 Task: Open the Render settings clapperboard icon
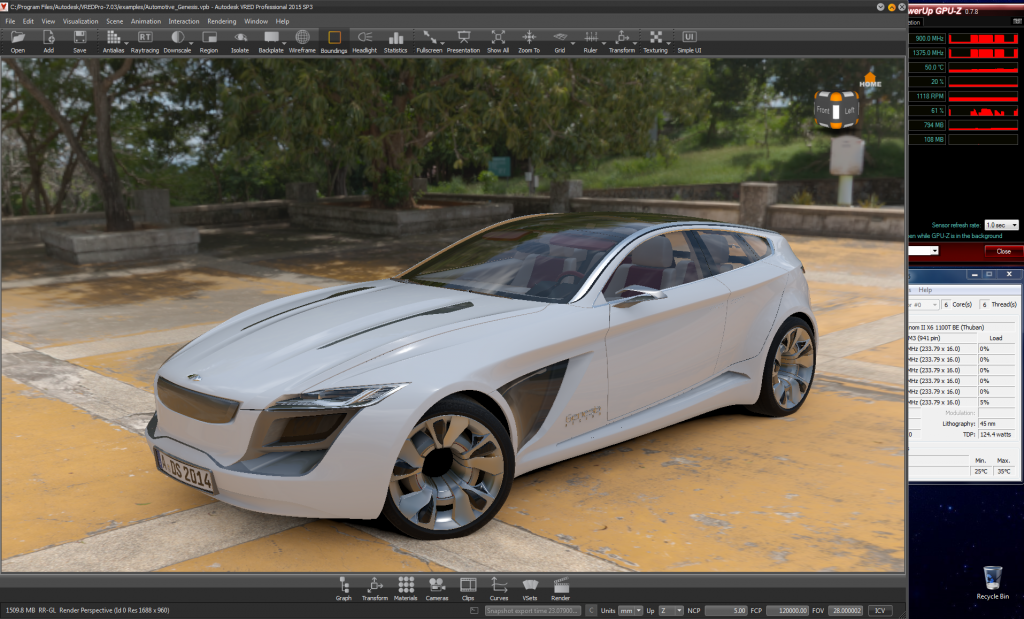(561, 587)
